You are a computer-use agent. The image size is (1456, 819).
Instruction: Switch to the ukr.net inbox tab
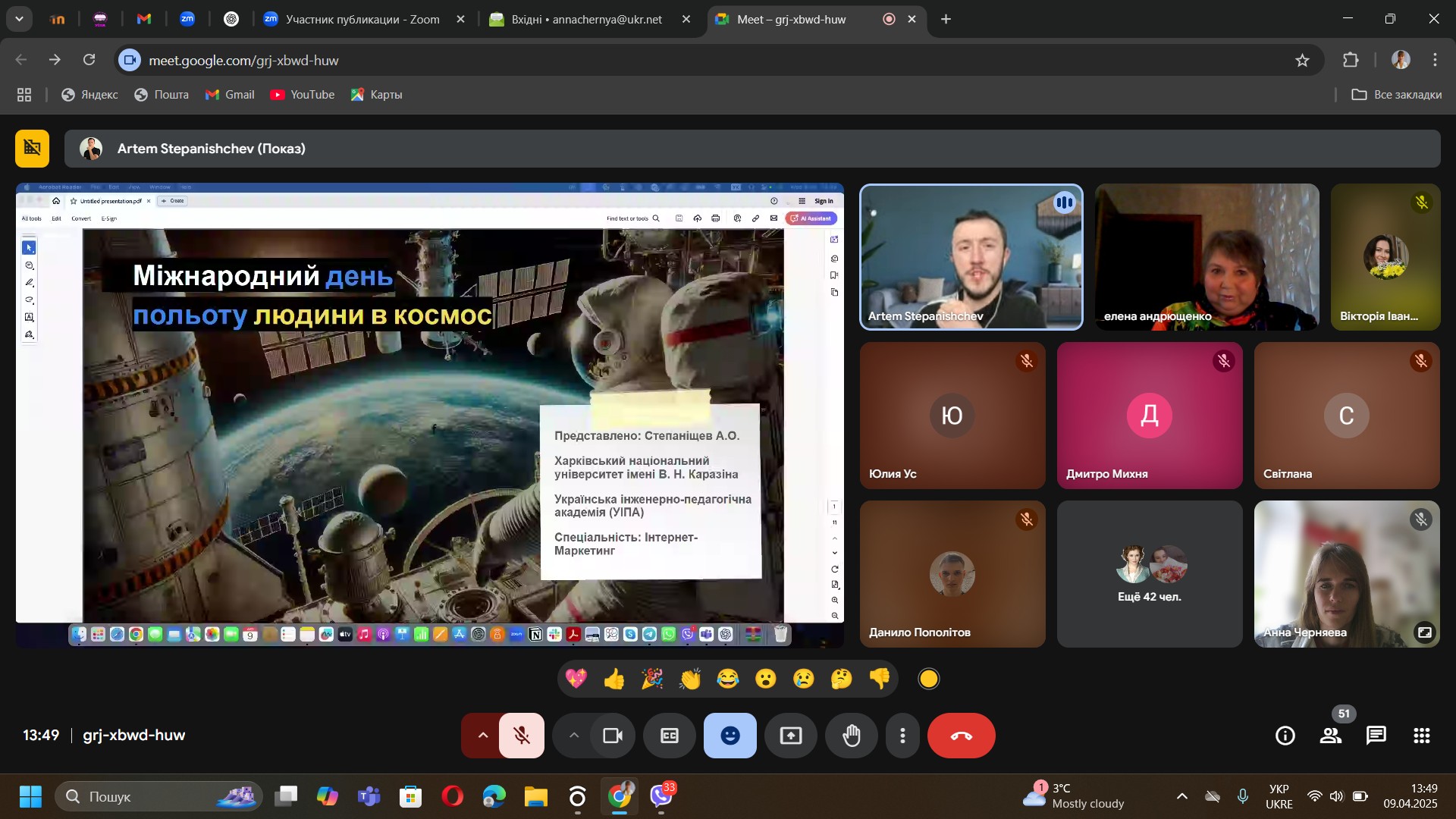pos(585,19)
